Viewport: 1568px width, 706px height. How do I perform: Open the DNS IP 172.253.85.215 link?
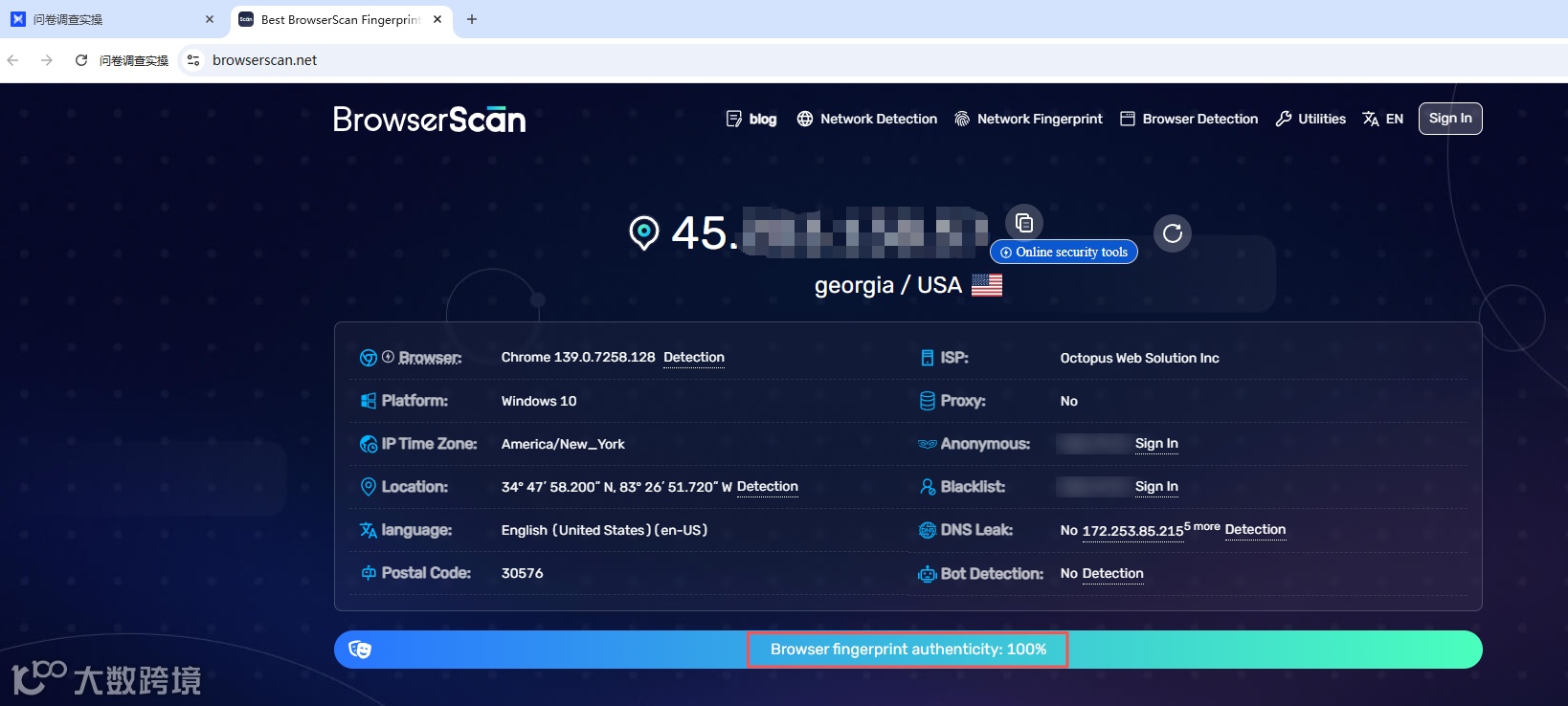pos(1133,531)
